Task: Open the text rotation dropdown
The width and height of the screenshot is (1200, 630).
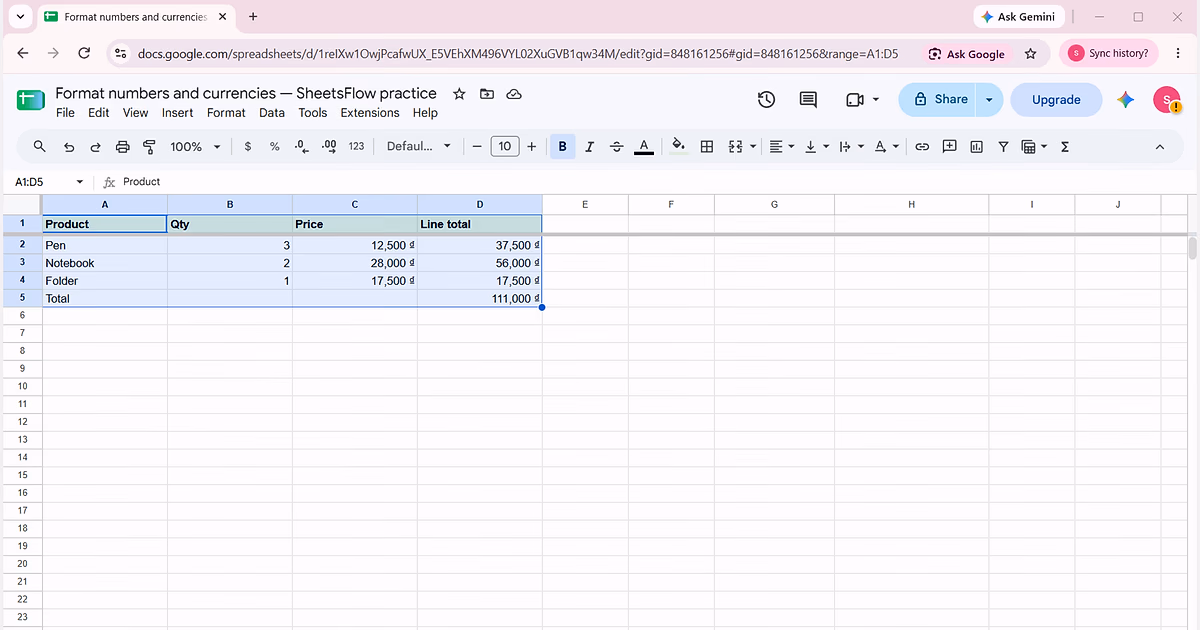Action: [885, 146]
